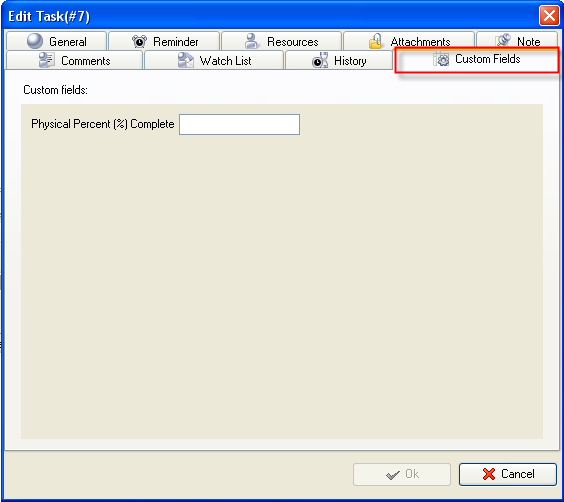Open the Watch List tab
This screenshot has height=502, width=564.
click(214, 60)
